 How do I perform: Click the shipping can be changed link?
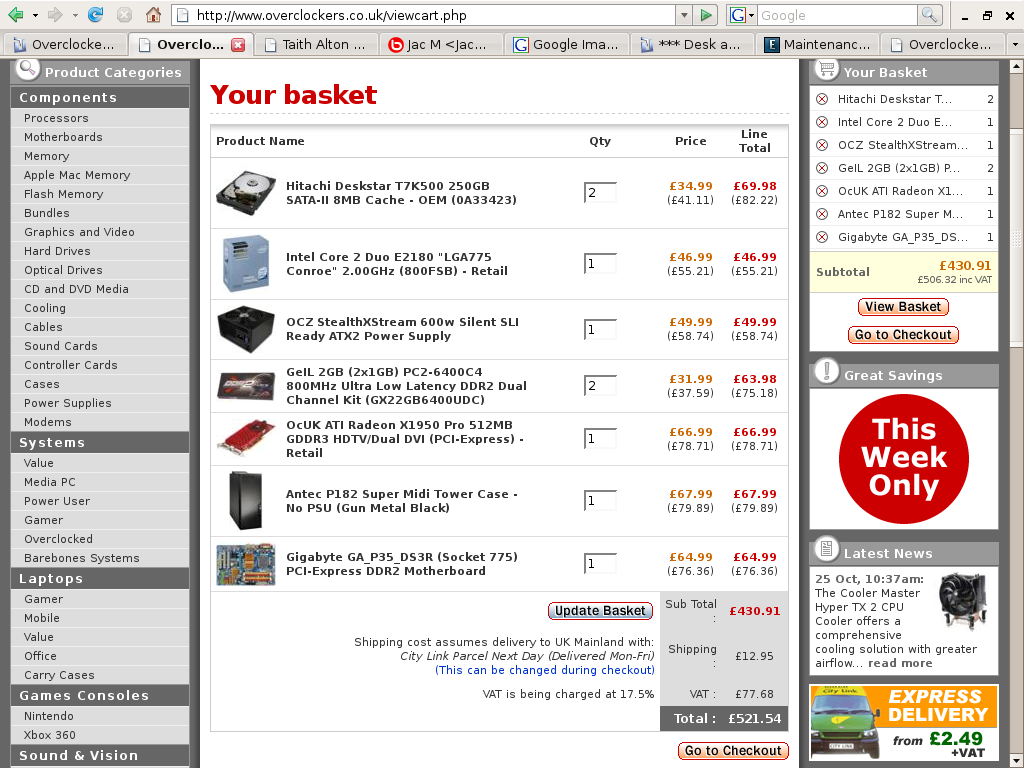[545, 670]
